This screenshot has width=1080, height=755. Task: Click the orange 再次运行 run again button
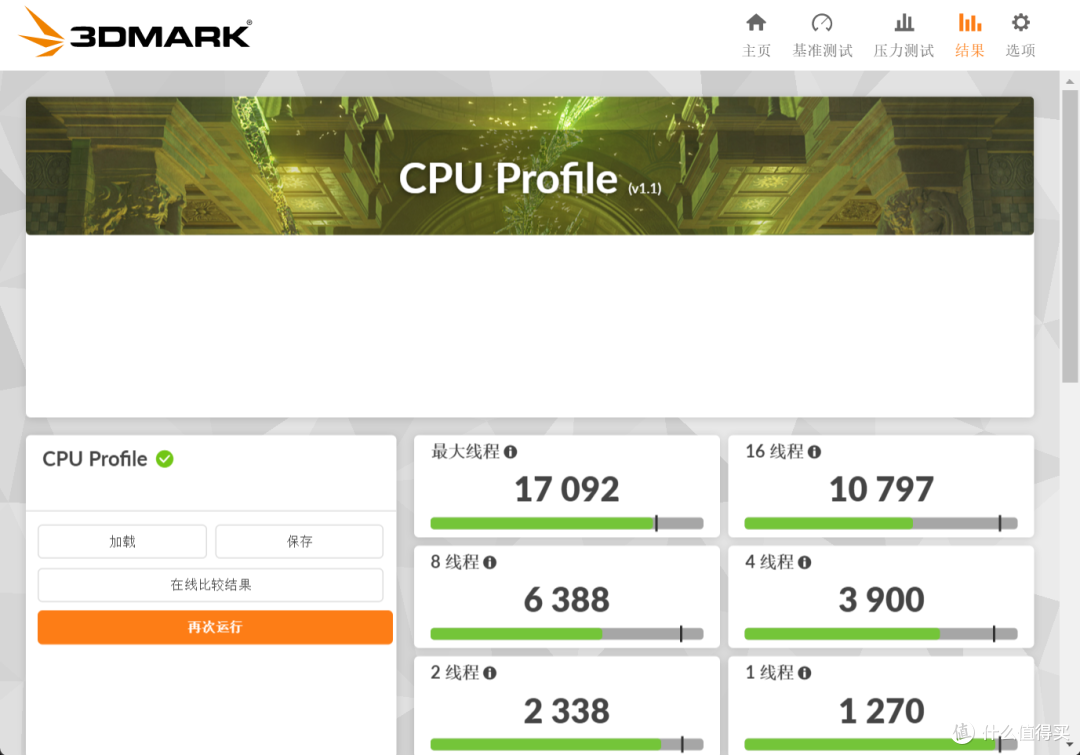[215, 627]
